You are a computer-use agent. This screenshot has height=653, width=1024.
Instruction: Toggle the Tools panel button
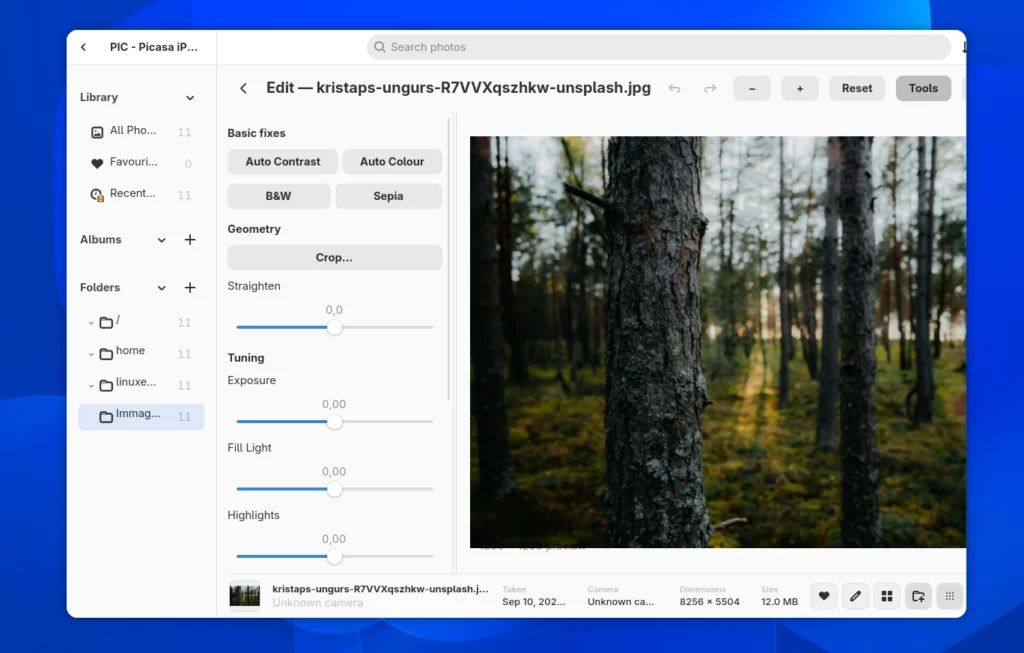pyautogui.click(x=923, y=88)
